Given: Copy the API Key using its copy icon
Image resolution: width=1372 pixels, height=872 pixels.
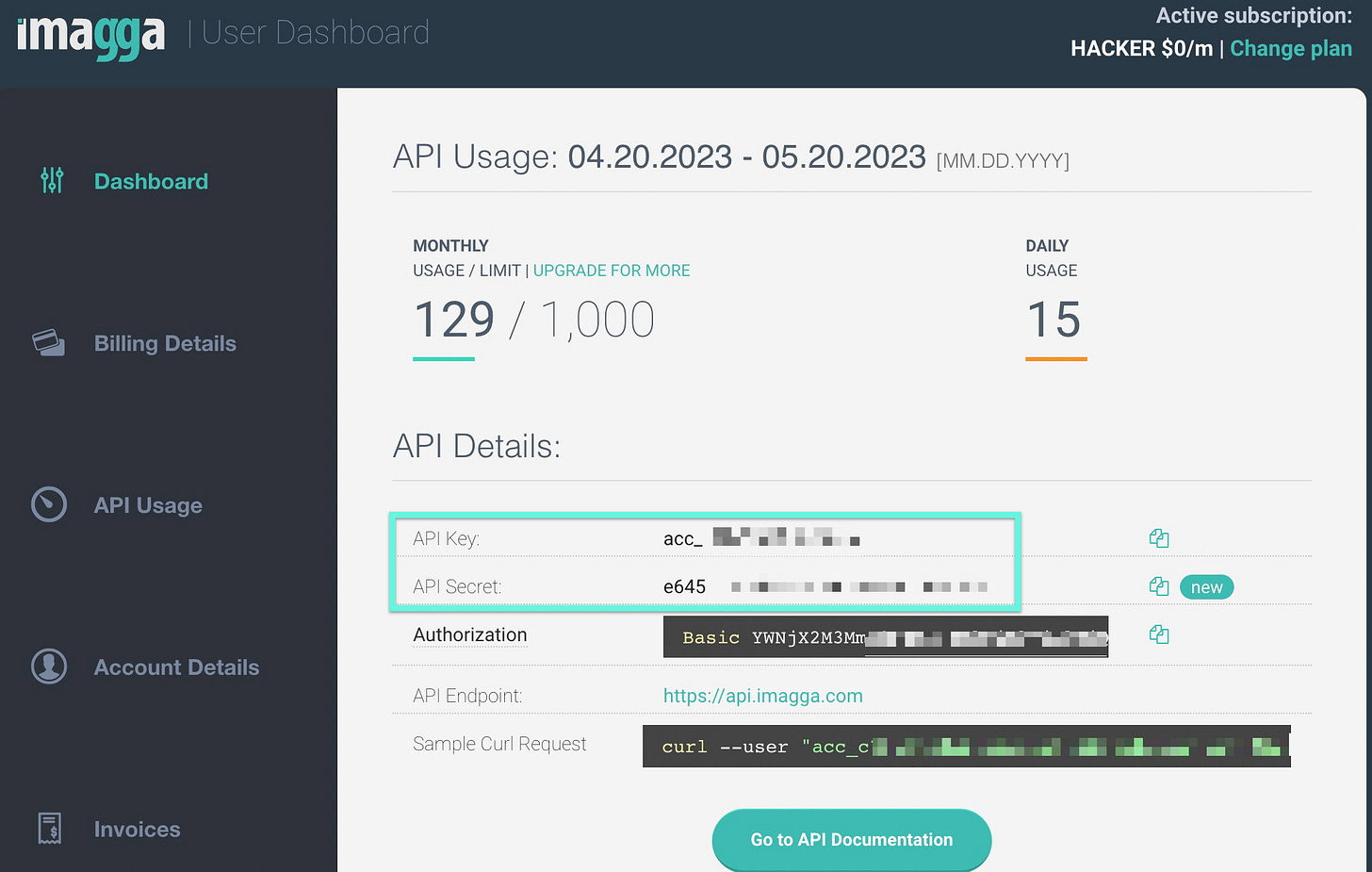Looking at the screenshot, I should pyautogui.click(x=1159, y=538).
